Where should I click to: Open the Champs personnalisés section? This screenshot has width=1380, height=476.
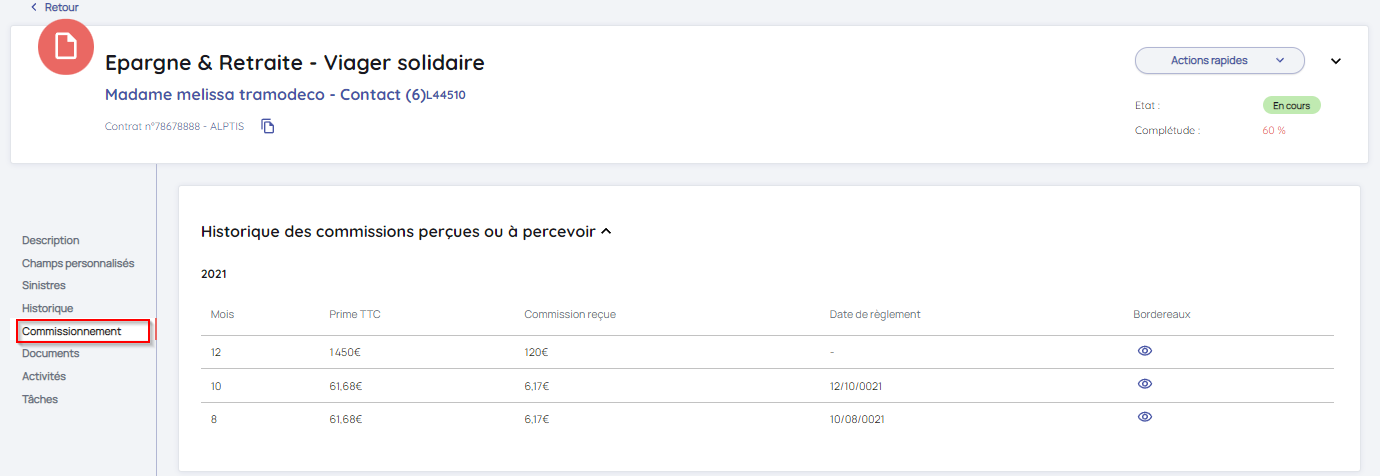pos(78,263)
